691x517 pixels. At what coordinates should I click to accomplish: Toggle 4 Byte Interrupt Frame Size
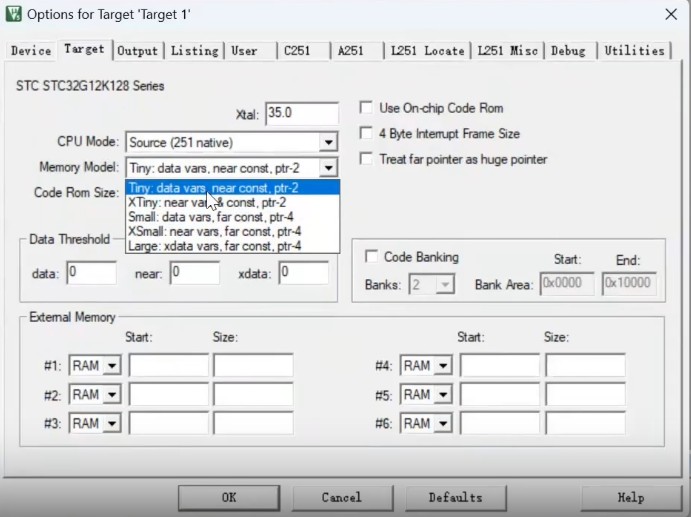pos(366,134)
